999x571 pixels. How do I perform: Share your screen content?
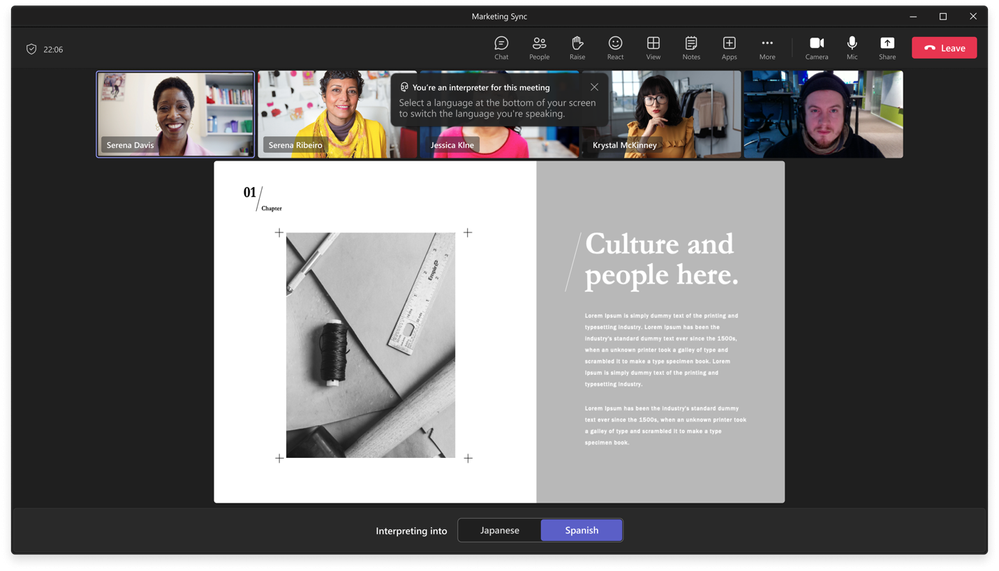(887, 47)
